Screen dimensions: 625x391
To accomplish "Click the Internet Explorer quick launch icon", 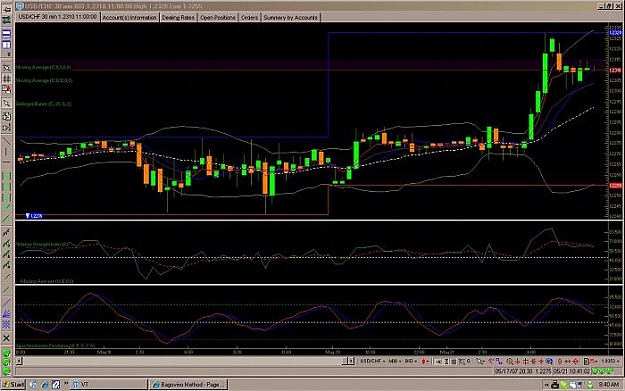I will coord(44,385).
